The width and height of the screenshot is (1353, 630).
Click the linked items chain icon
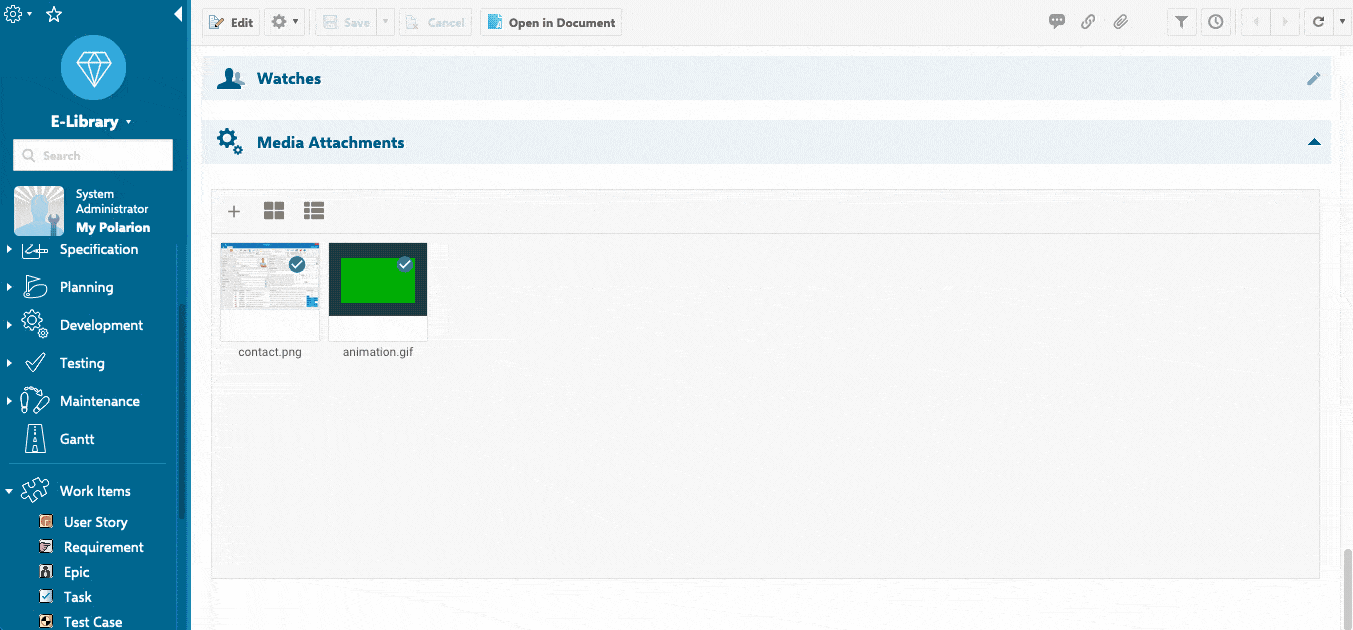click(x=1088, y=21)
